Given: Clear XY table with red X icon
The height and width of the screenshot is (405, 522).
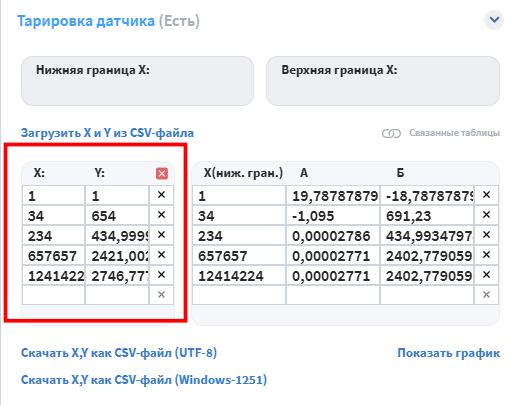Looking at the screenshot, I should tap(162, 173).
